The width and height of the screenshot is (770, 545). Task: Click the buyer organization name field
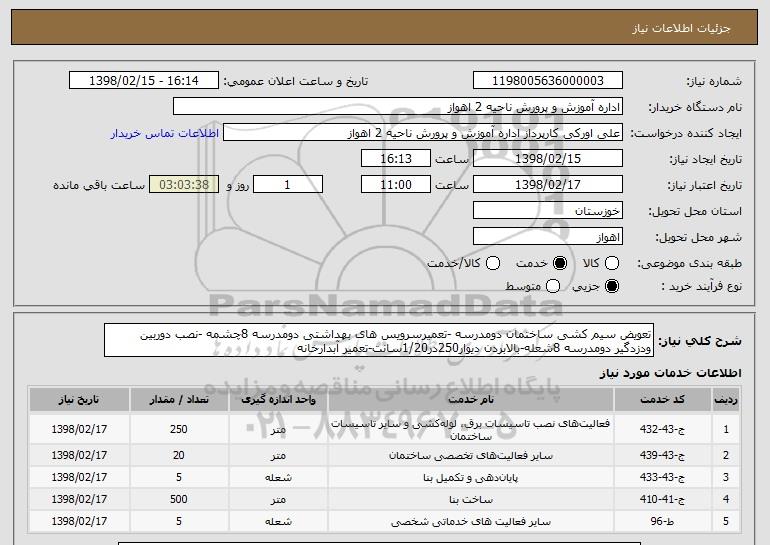398,107
